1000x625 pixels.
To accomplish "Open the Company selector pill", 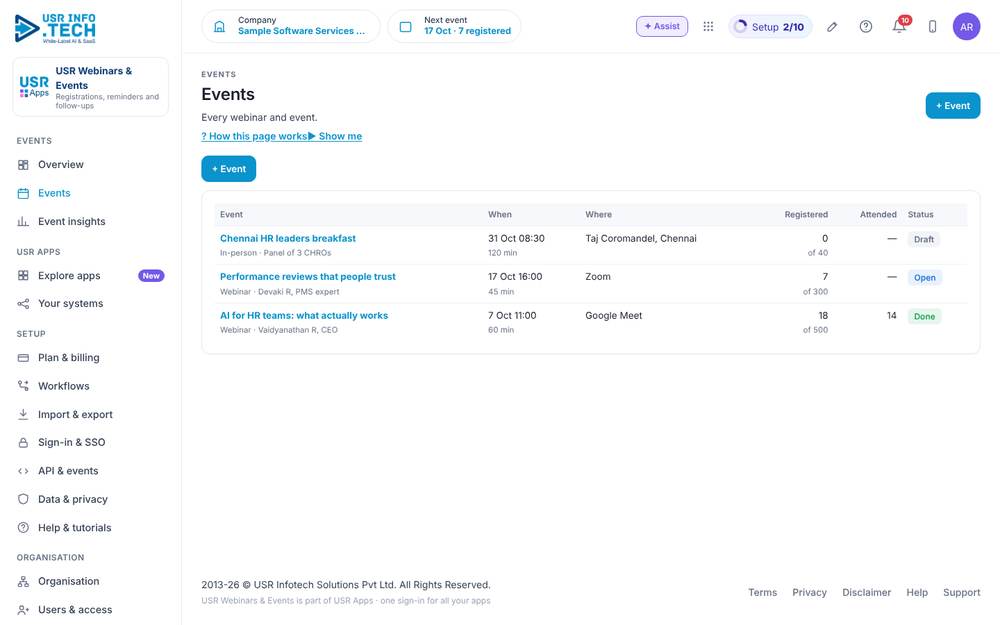I will 291,27.
